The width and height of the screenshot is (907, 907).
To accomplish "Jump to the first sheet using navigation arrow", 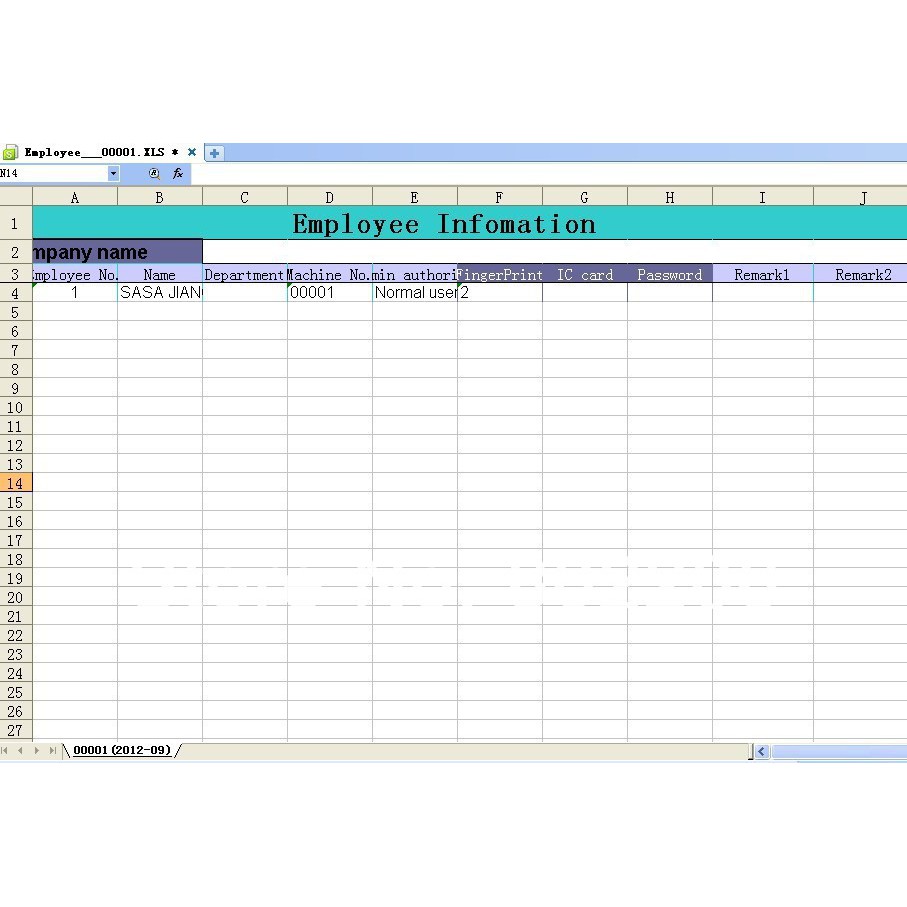I will pos(6,751).
